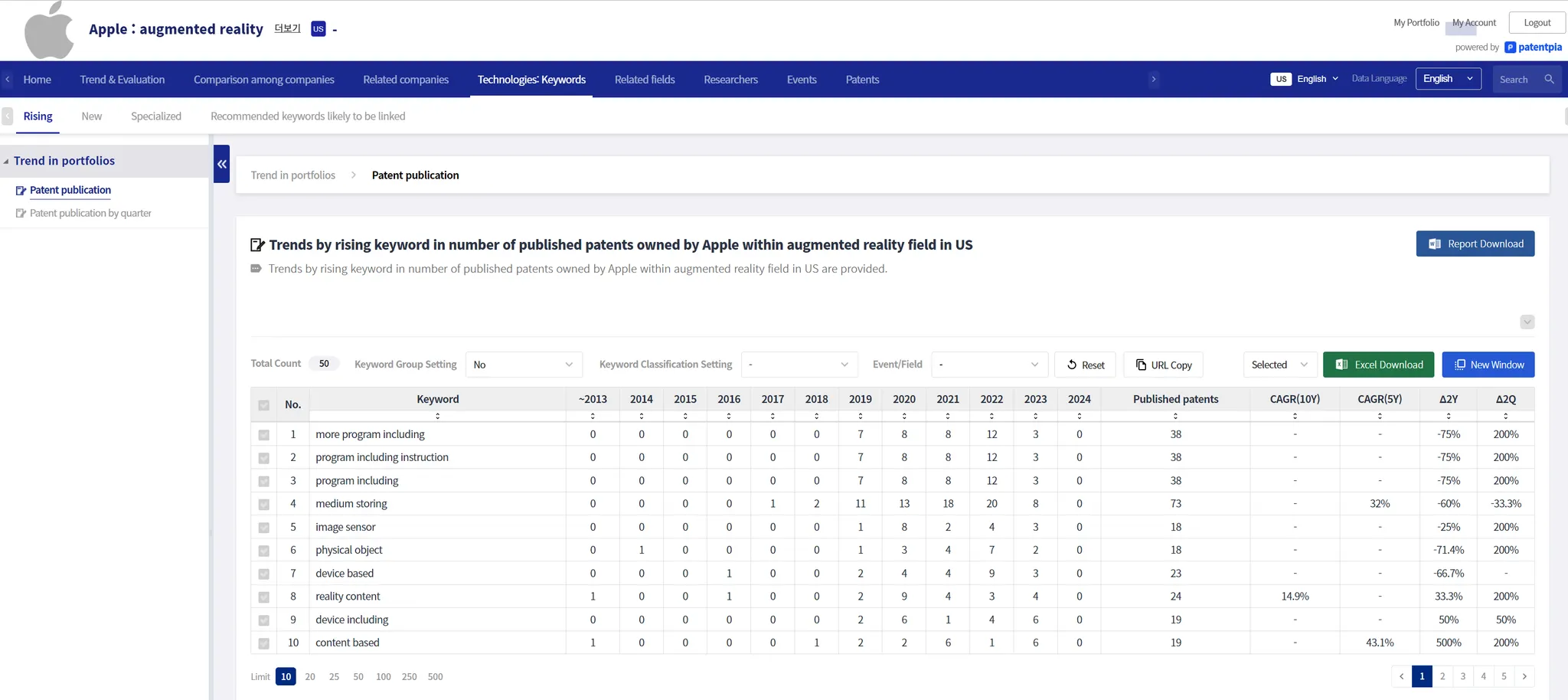Toggle checkbox for 'more program including' row
This screenshot has height=700, width=1568.
(264, 435)
